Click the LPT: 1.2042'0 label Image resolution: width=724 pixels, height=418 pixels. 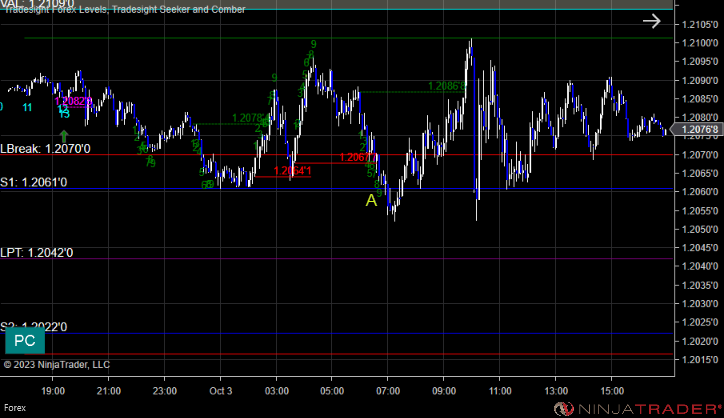pyautogui.click(x=36, y=253)
